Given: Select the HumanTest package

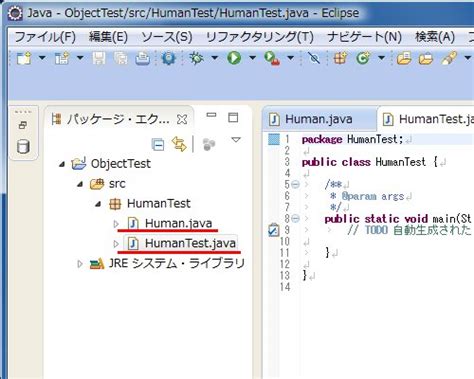Looking at the screenshot, I should 159,203.
